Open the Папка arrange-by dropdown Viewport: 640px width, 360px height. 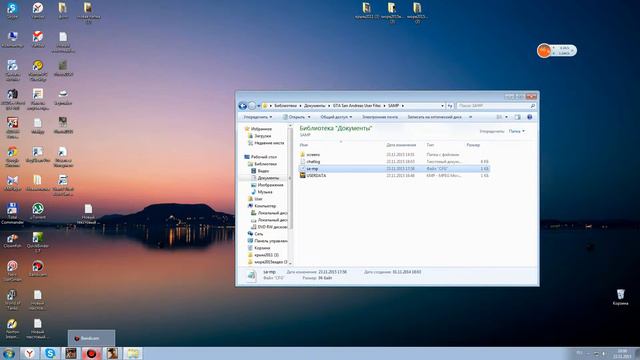tap(517, 131)
